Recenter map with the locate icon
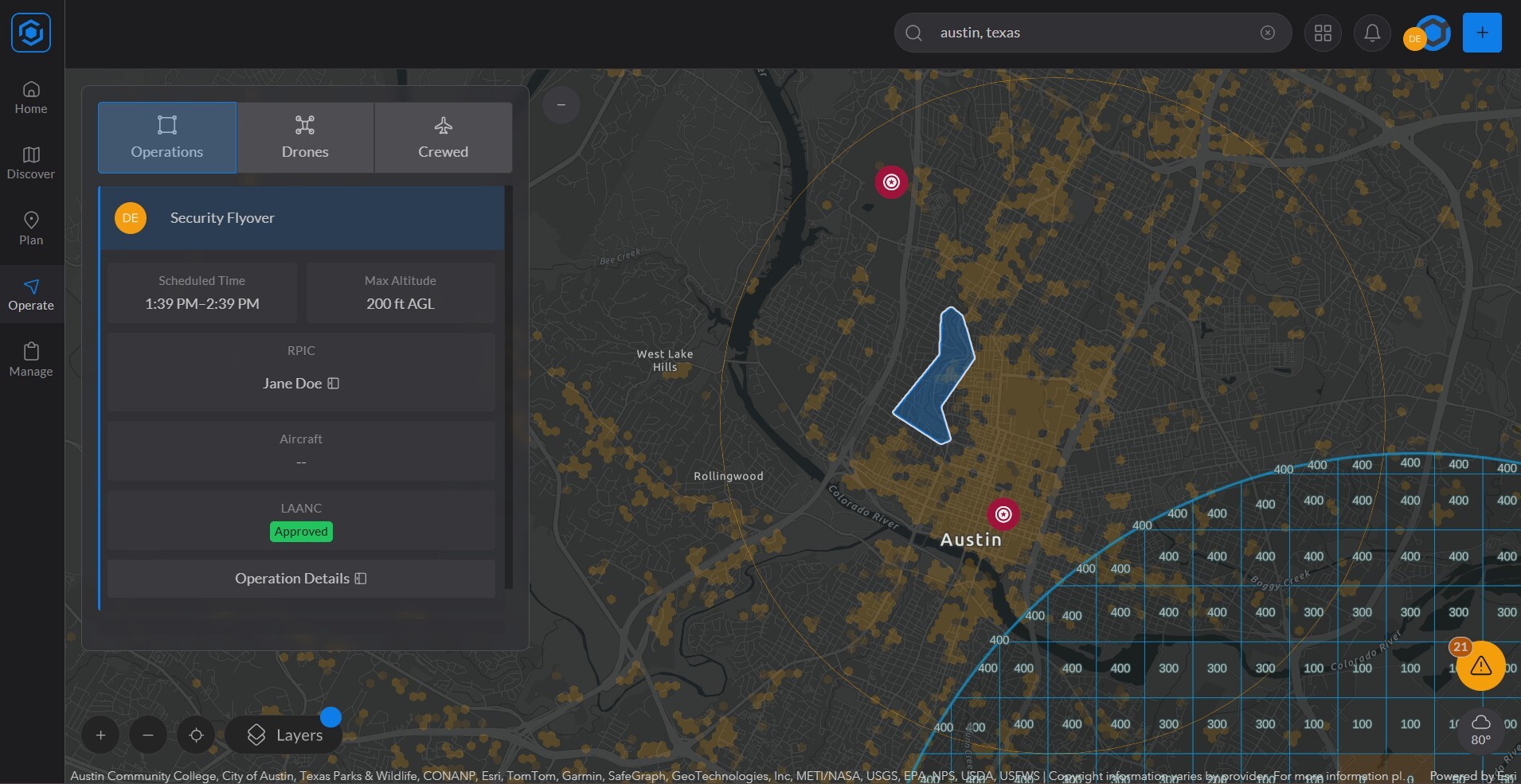This screenshot has width=1521, height=784. tap(196, 735)
